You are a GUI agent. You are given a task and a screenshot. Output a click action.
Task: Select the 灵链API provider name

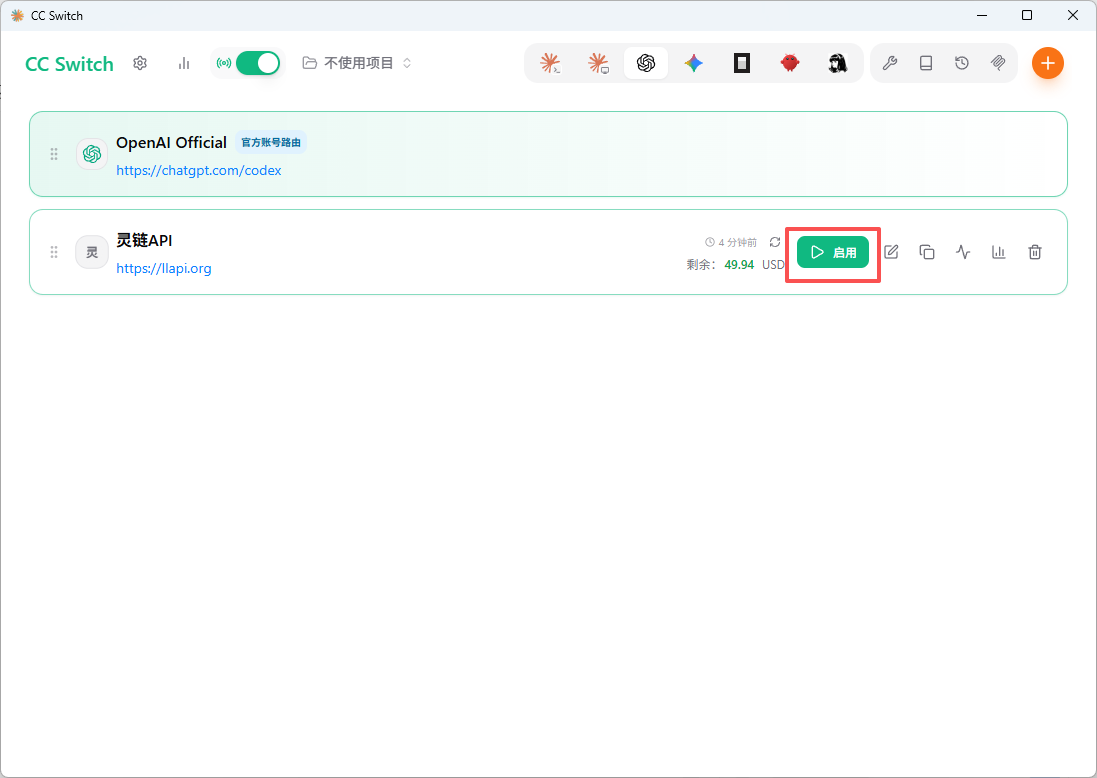(144, 241)
